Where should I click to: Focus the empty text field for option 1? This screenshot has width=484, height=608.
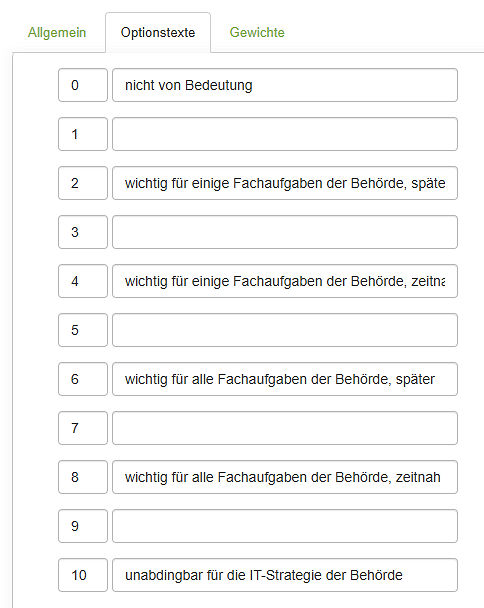285,134
